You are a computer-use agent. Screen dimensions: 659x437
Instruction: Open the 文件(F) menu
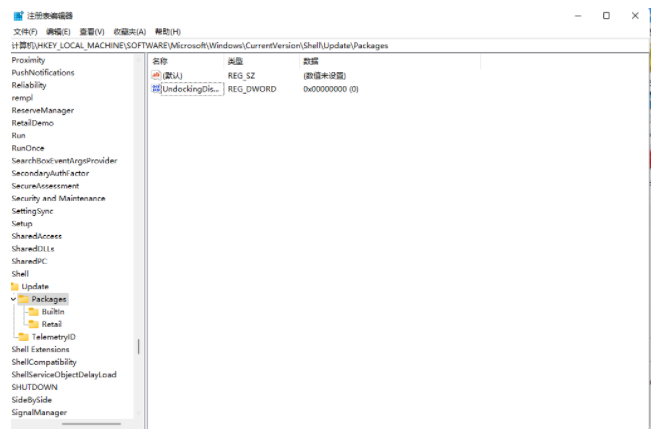(25, 32)
